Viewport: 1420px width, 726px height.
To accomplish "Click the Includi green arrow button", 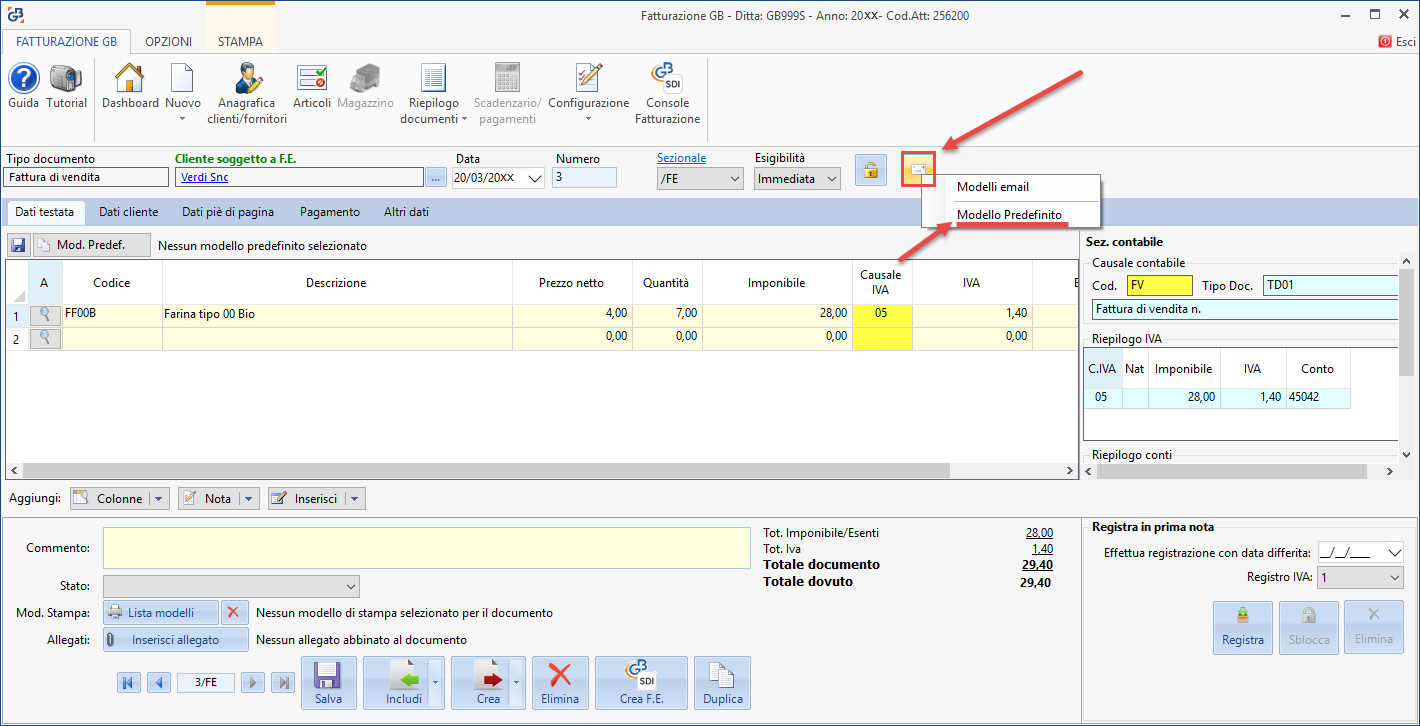I will (x=396, y=683).
